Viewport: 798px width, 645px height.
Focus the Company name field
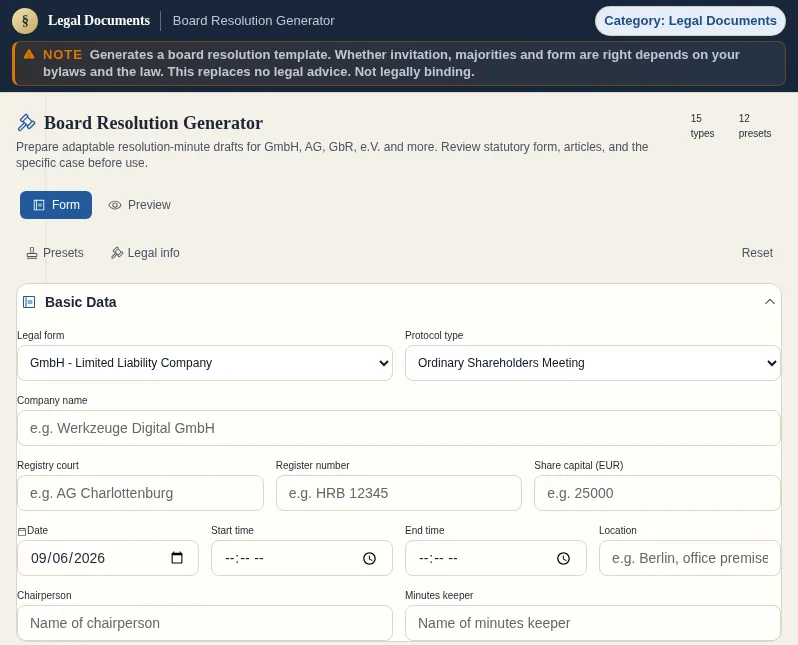pyautogui.click(x=398, y=428)
